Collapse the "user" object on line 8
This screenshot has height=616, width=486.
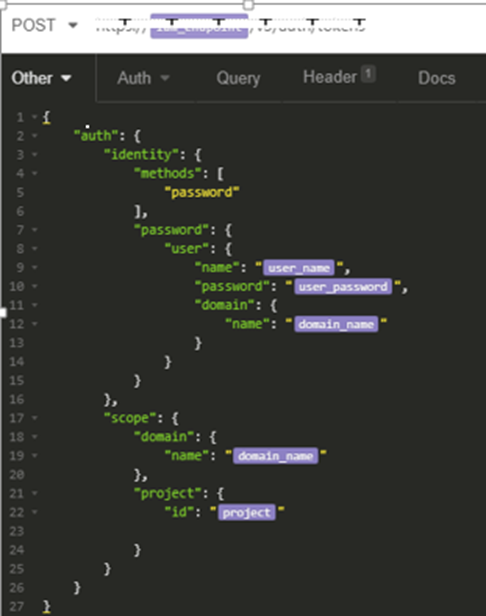35,249
